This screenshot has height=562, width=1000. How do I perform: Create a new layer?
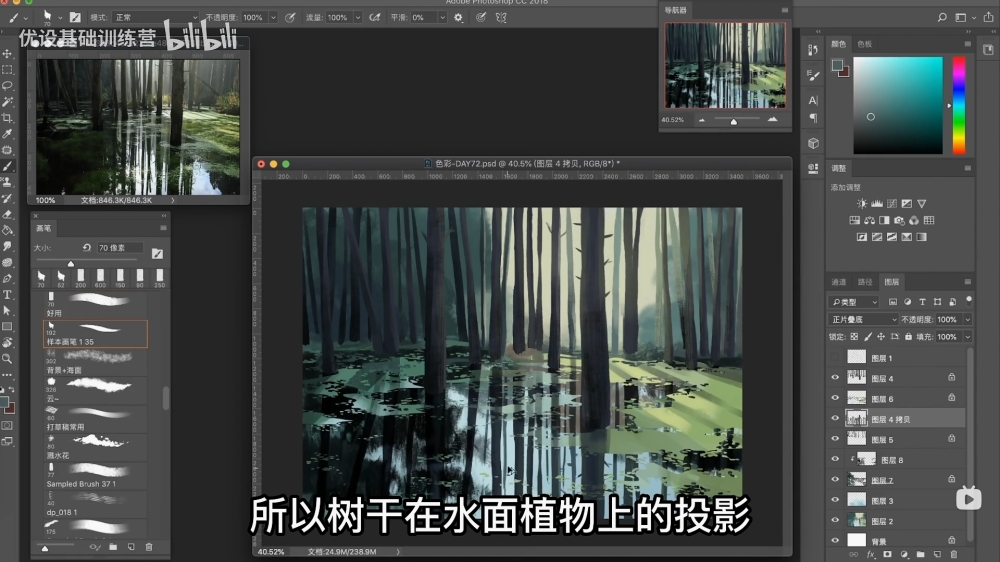point(937,554)
